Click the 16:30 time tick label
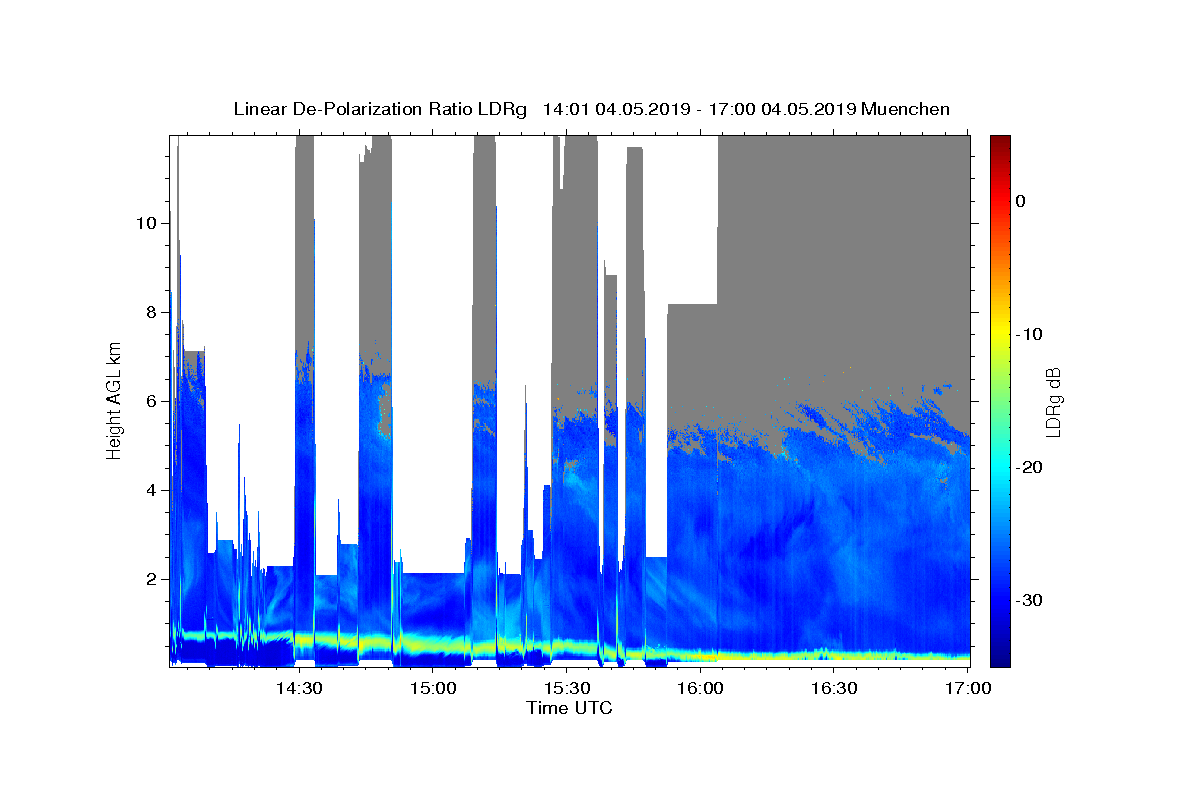This screenshot has width=1200, height=800. (x=834, y=689)
